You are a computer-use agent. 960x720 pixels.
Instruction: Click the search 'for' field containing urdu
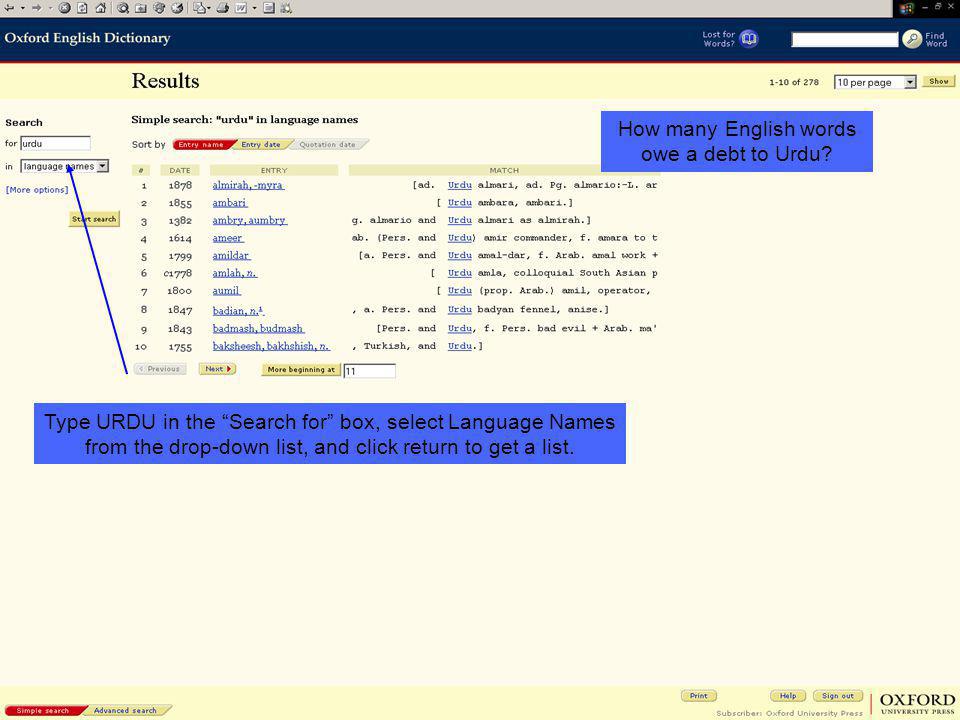coord(55,143)
